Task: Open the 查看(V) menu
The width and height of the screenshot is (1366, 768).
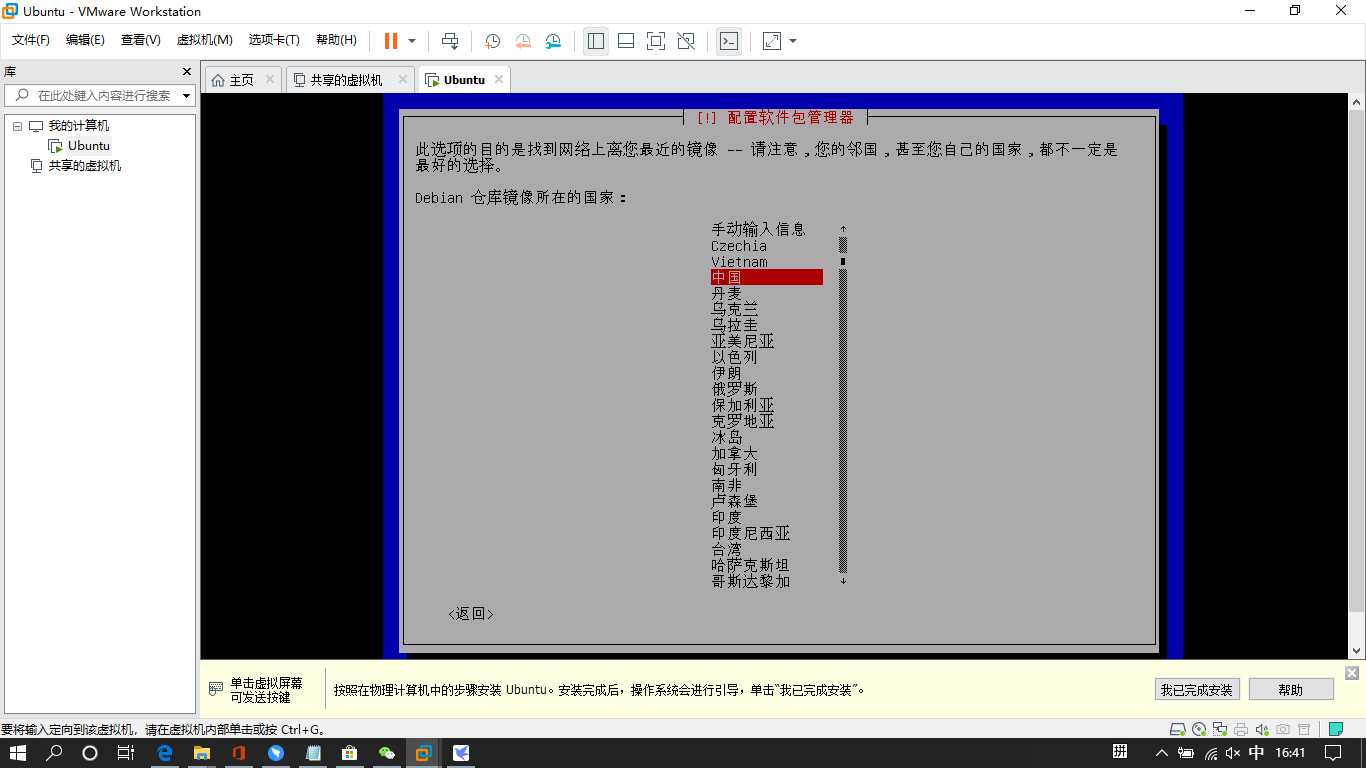Action: click(x=140, y=40)
